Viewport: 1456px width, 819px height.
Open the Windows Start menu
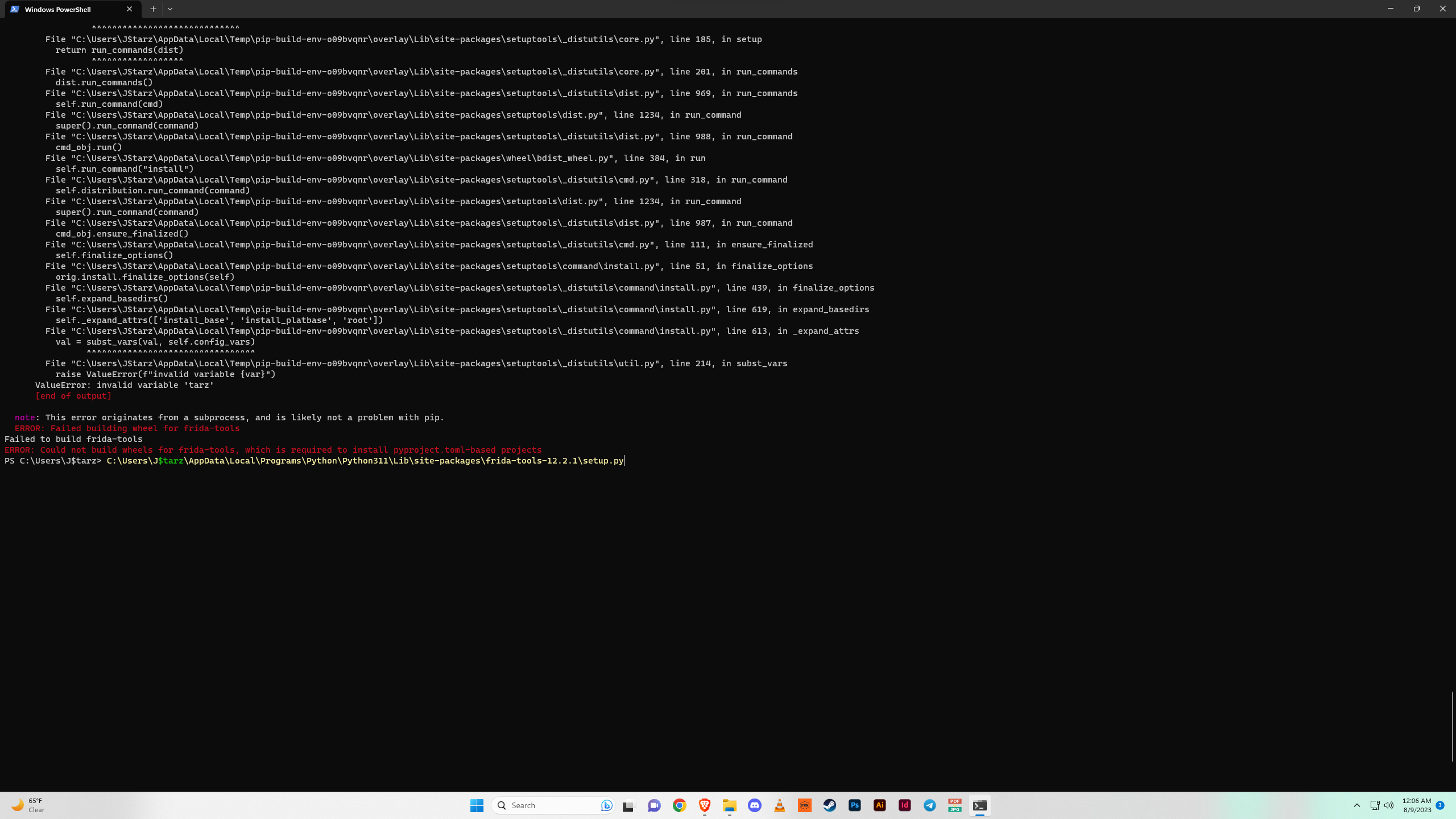(x=477, y=805)
